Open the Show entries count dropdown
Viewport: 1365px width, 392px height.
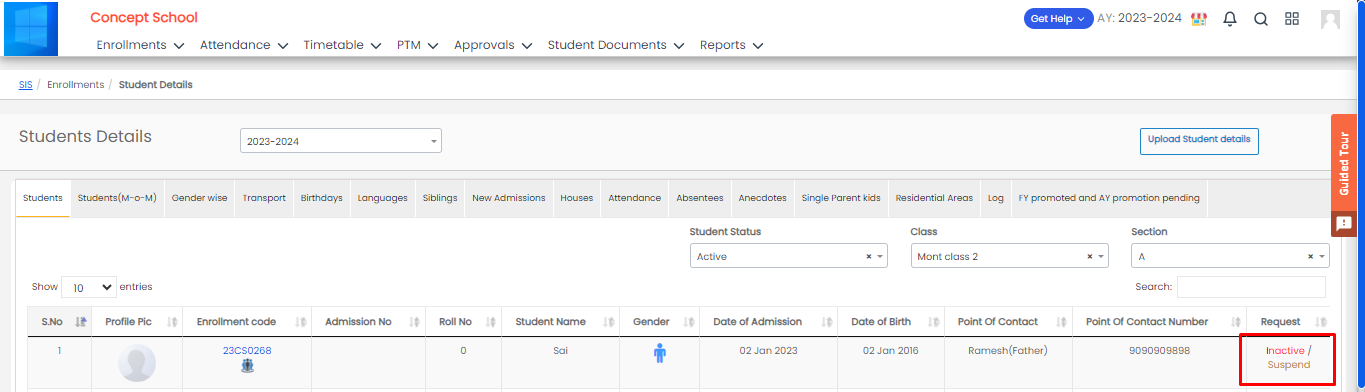[x=89, y=287]
